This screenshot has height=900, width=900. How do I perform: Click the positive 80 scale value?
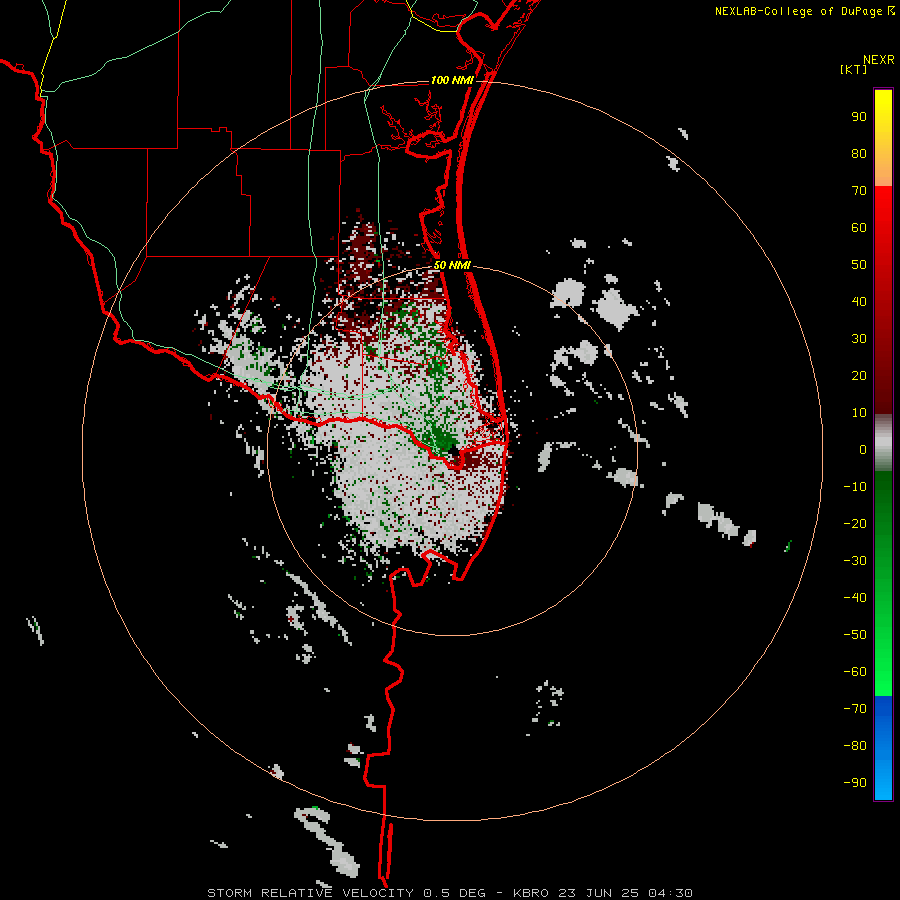(x=859, y=154)
